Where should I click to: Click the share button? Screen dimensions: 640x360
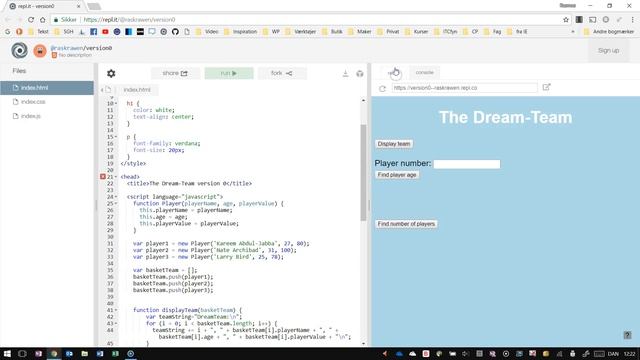(175, 73)
